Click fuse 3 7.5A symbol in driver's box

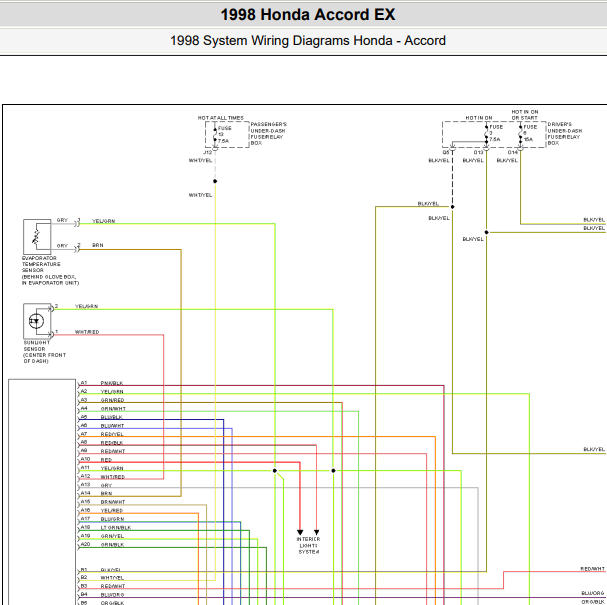tap(487, 133)
